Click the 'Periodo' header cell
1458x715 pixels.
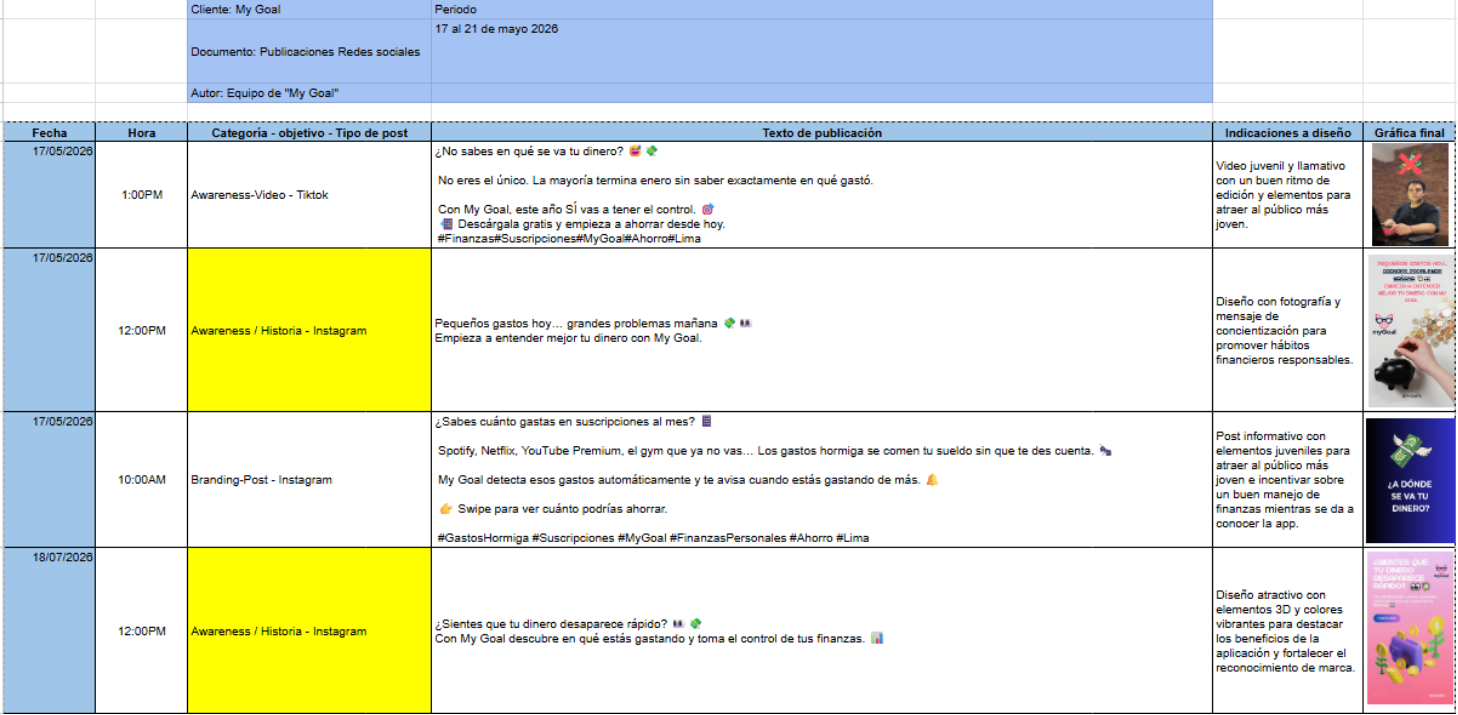pyautogui.click(x=822, y=9)
